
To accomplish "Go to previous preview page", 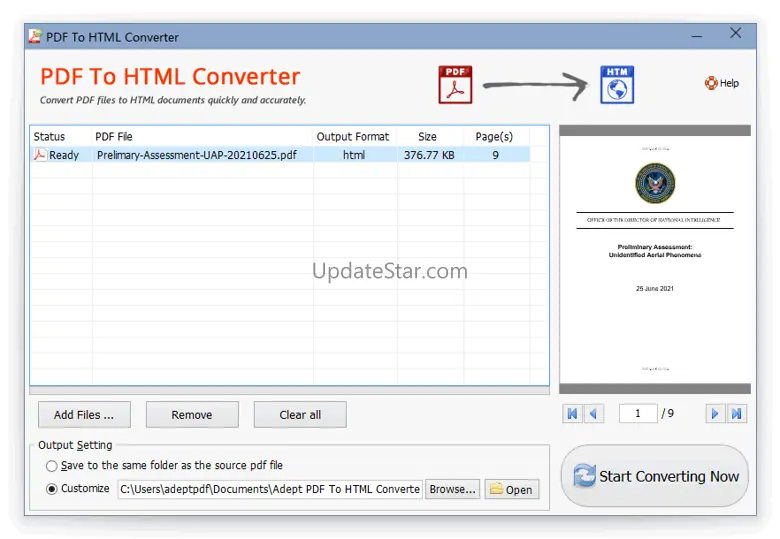I will pyautogui.click(x=593, y=414).
